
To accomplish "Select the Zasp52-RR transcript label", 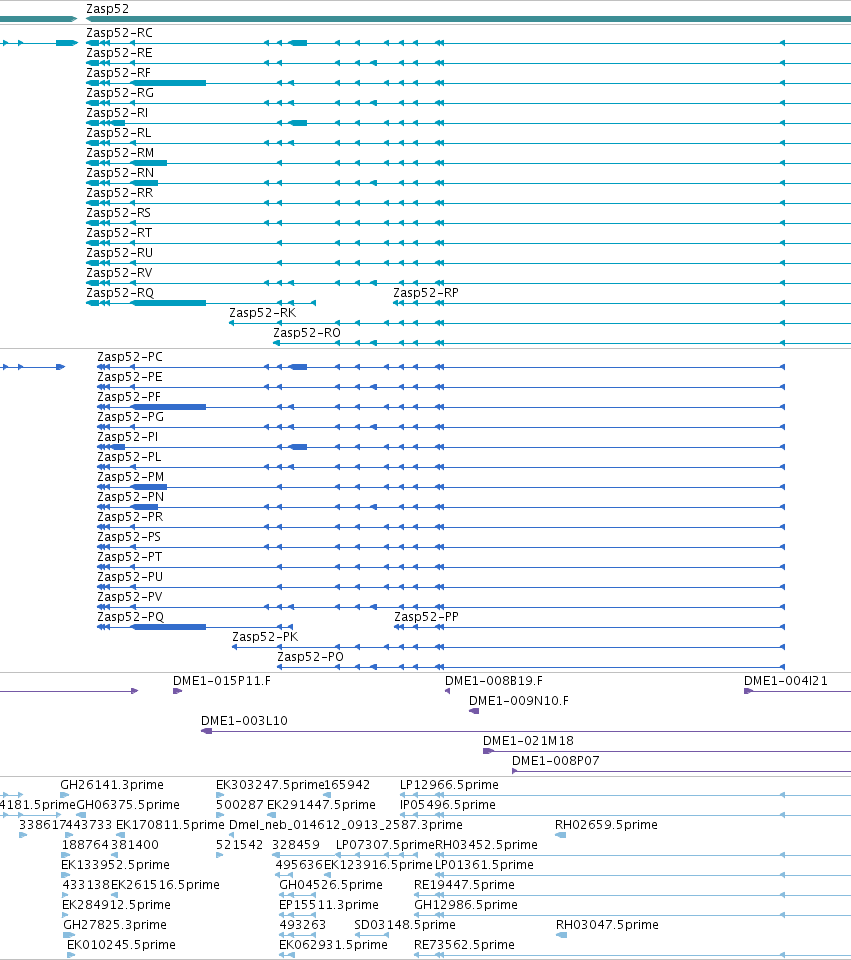I will pyautogui.click(x=119, y=193).
